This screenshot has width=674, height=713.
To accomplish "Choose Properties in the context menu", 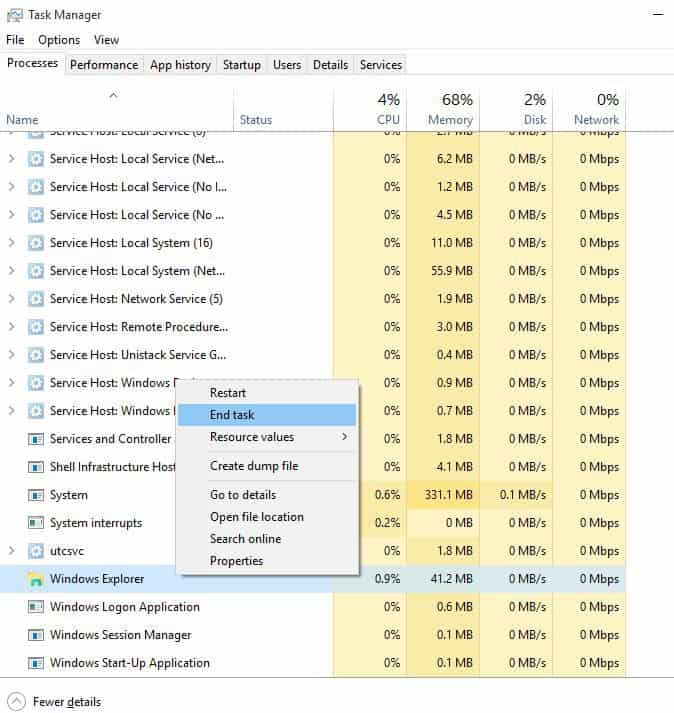I will 267,561.
